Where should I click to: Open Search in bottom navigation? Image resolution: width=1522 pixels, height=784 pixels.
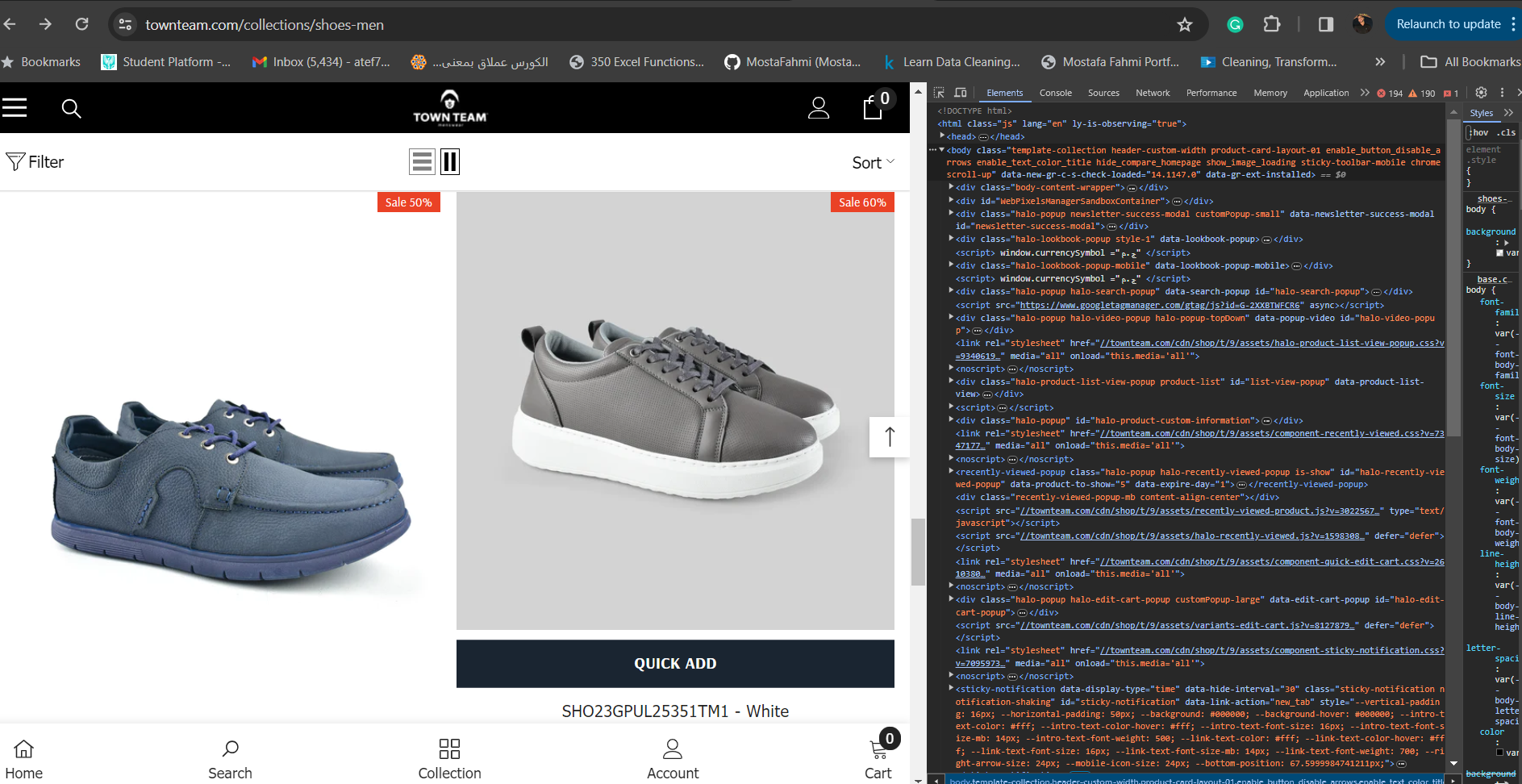[230, 760]
